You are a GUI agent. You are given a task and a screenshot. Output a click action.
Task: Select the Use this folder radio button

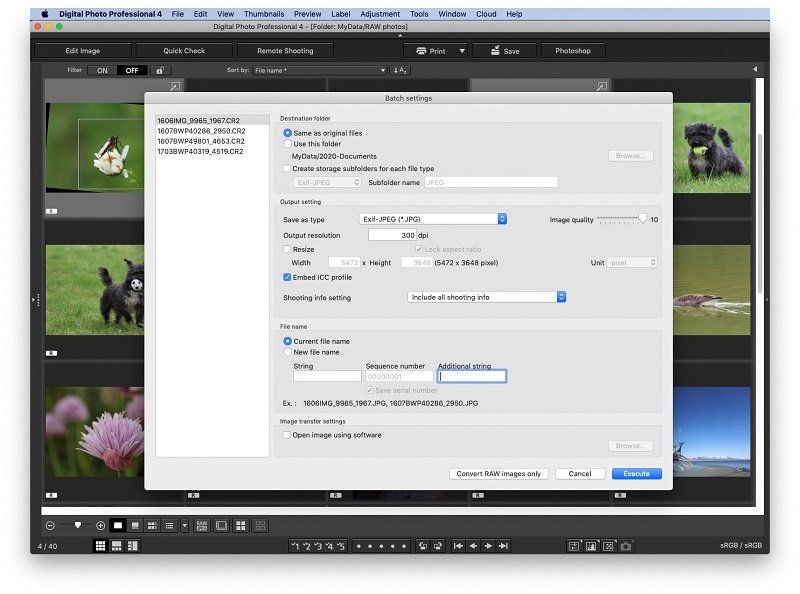pyautogui.click(x=290, y=143)
